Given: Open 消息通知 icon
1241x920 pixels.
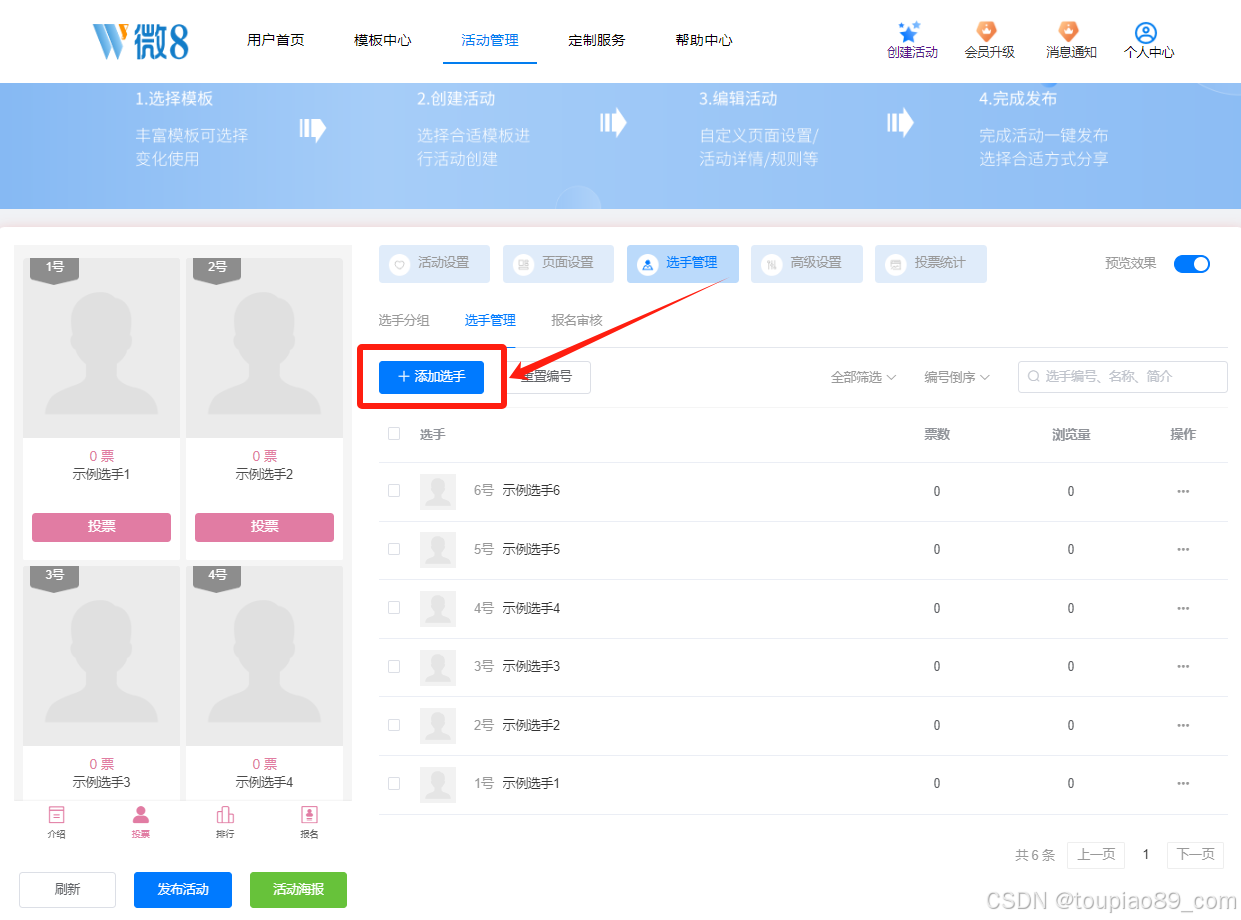Looking at the screenshot, I should tap(1069, 32).
